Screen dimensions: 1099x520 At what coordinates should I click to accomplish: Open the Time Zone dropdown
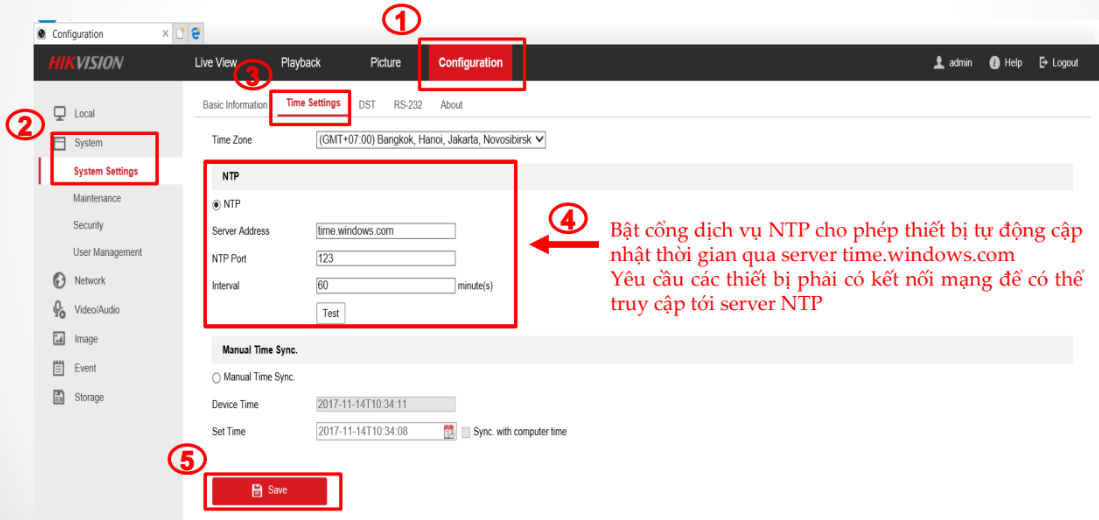coord(431,140)
